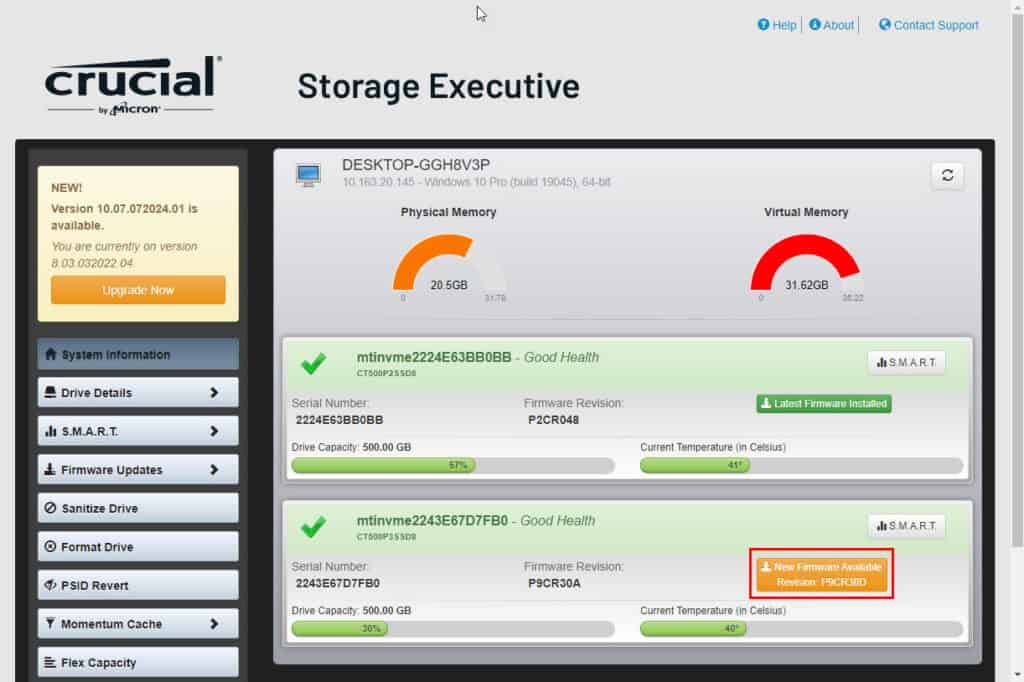The height and width of the screenshot is (682, 1024).
Task: Click the green checkmark of drive mtinvme2243E67D7FB0
Action: [313, 526]
